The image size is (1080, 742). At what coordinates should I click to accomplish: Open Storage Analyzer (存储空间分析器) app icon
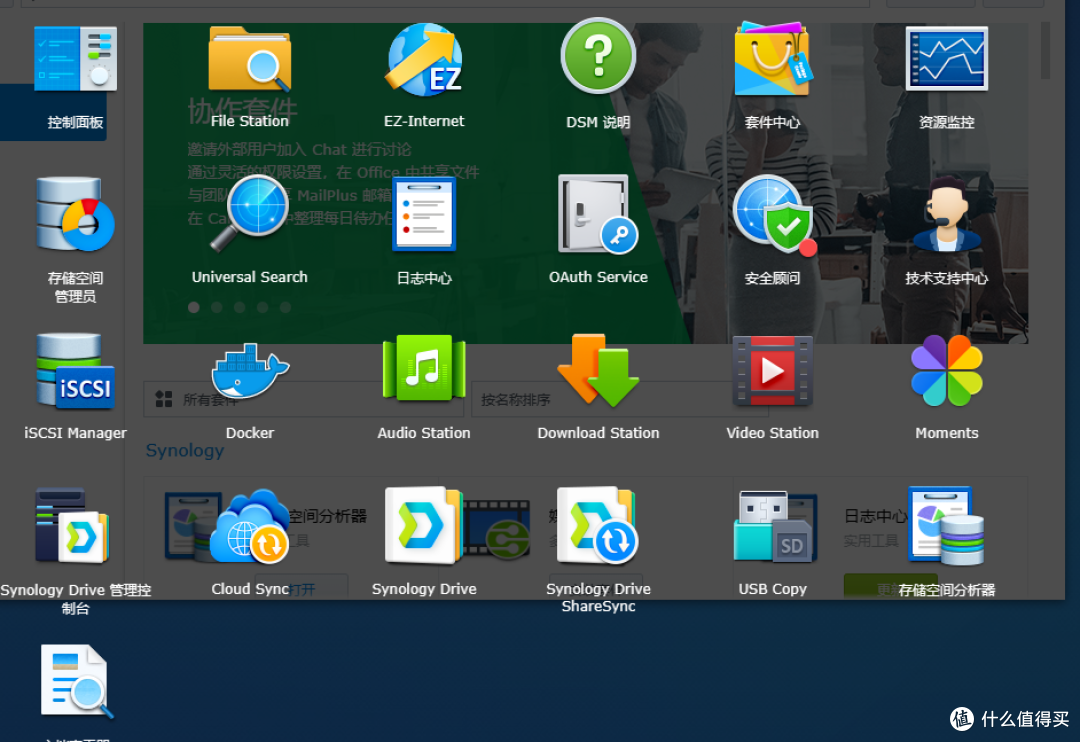(946, 526)
